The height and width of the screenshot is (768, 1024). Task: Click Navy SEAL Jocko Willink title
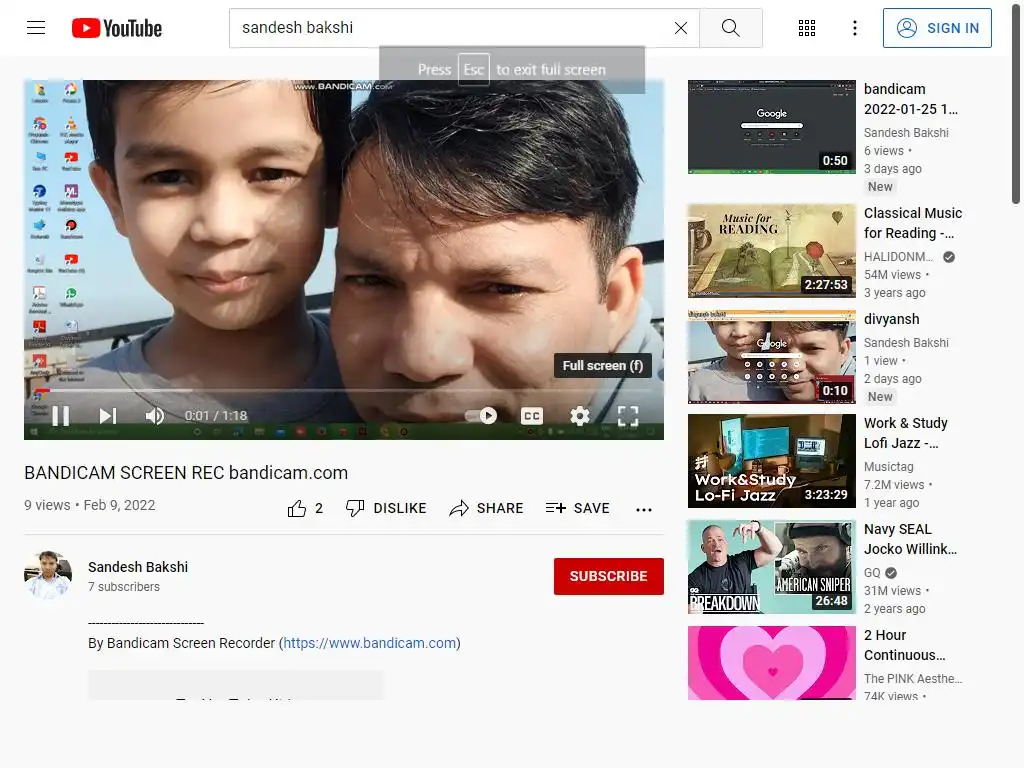(910, 539)
